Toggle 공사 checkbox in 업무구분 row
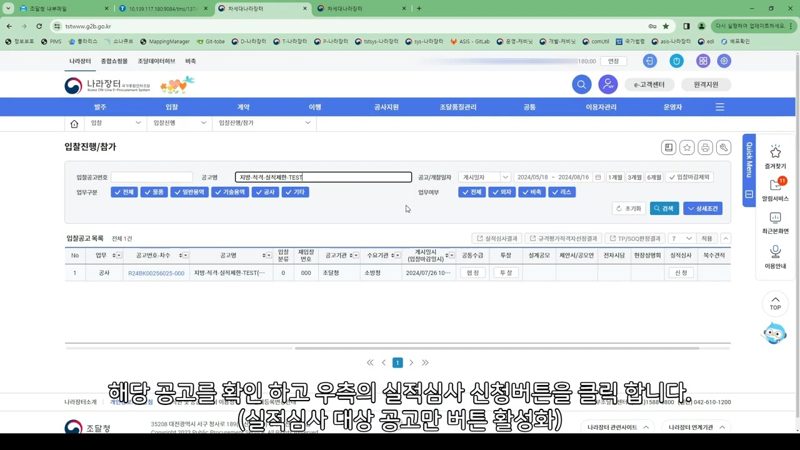 click(265, 192)
